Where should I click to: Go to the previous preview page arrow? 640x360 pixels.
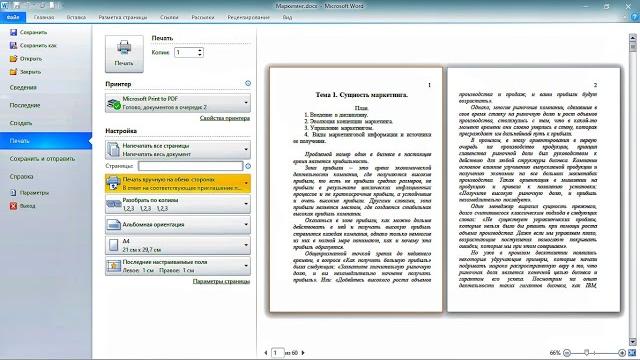coord(266,353)
